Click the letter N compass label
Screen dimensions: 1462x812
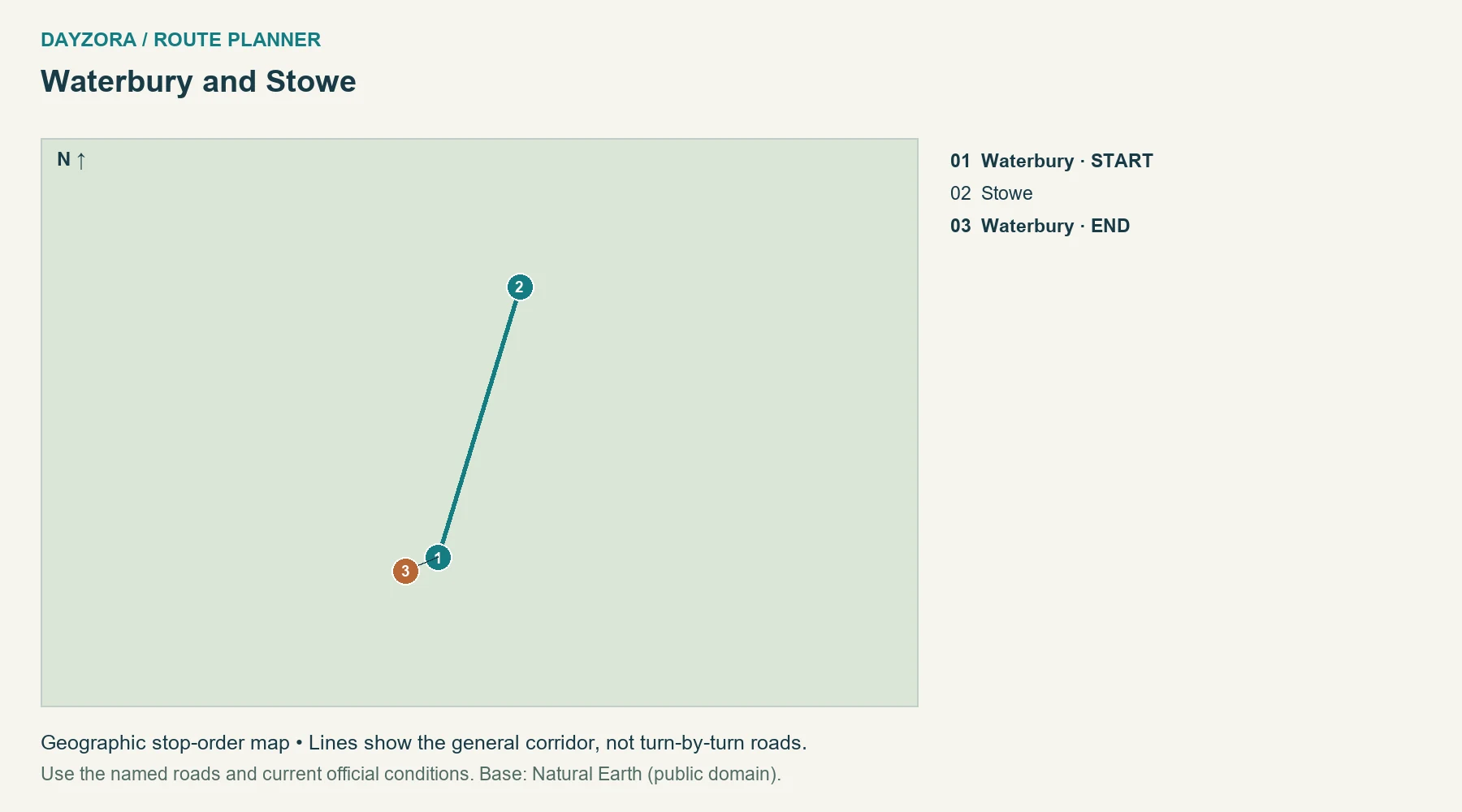click(63, 159)
